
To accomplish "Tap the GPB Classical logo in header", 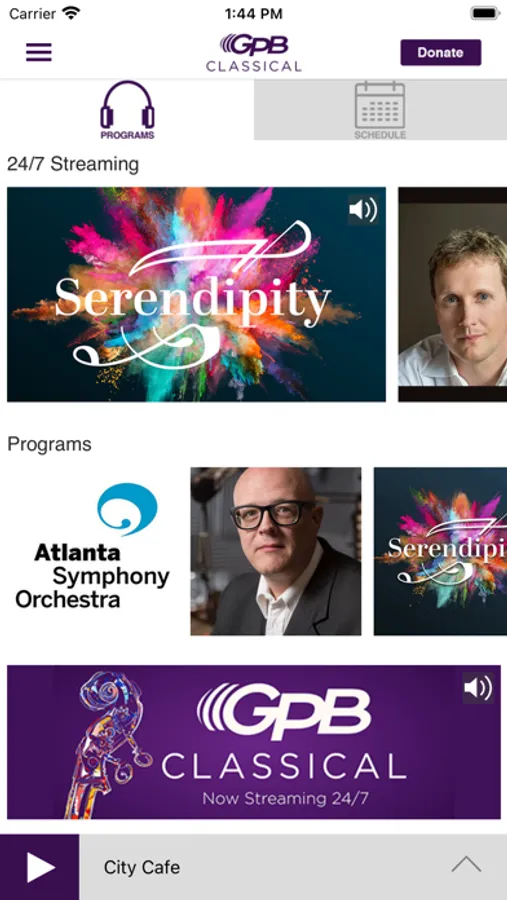I will [254, 53].
